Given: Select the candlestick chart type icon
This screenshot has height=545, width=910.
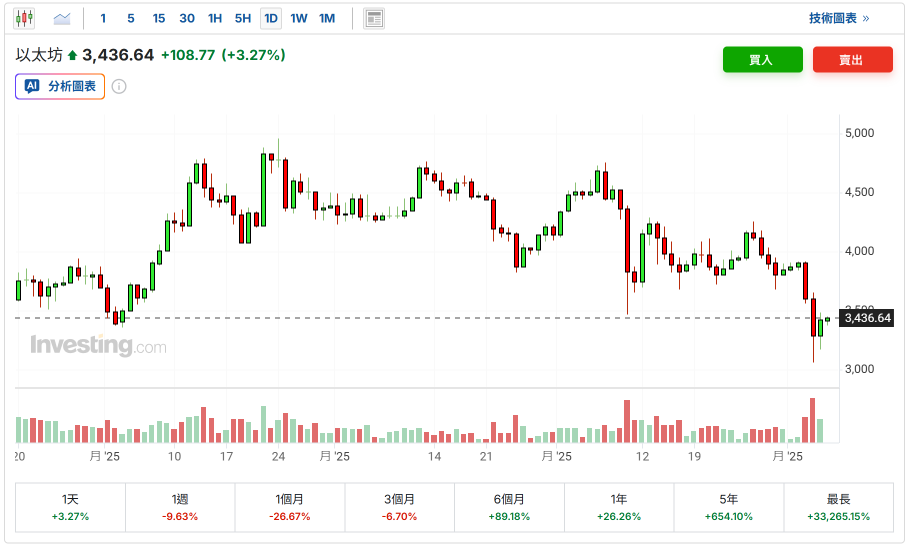Looking at the screenshot, I should 24,18.
